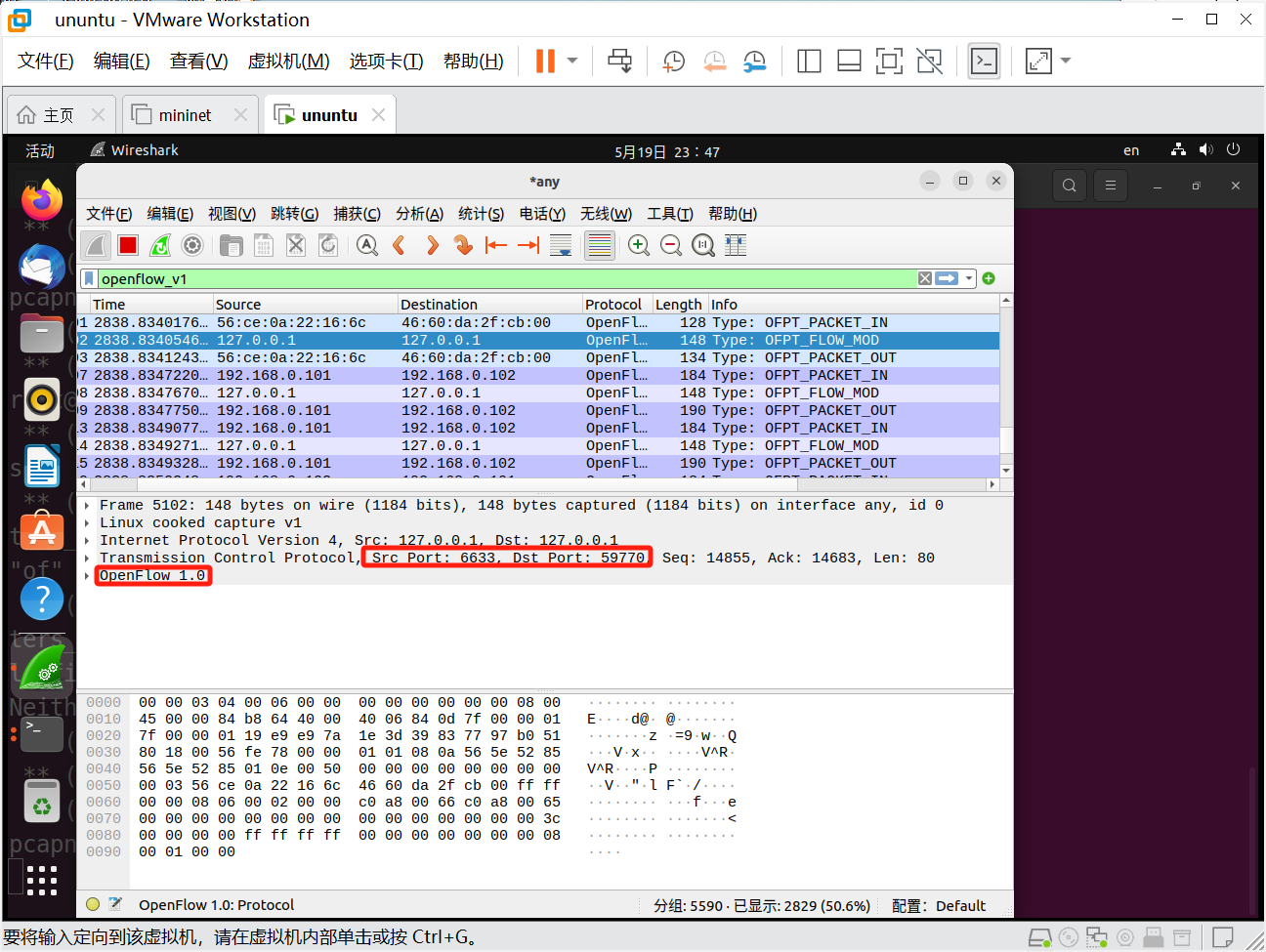Toggle VMware library sidebar view
Screen dimensions: 1266x952
(809, 61)
